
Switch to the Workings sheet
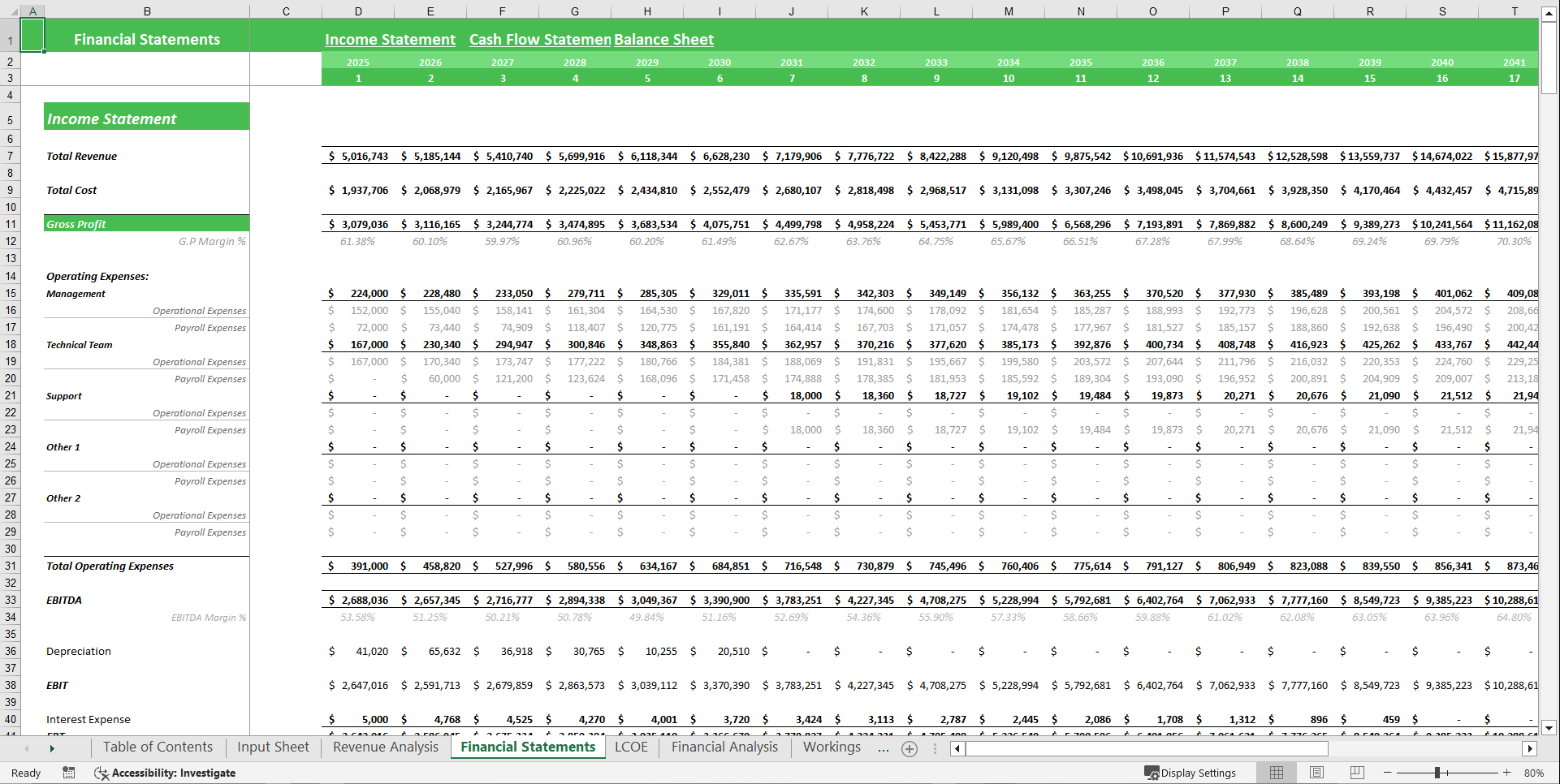point(832,747)
